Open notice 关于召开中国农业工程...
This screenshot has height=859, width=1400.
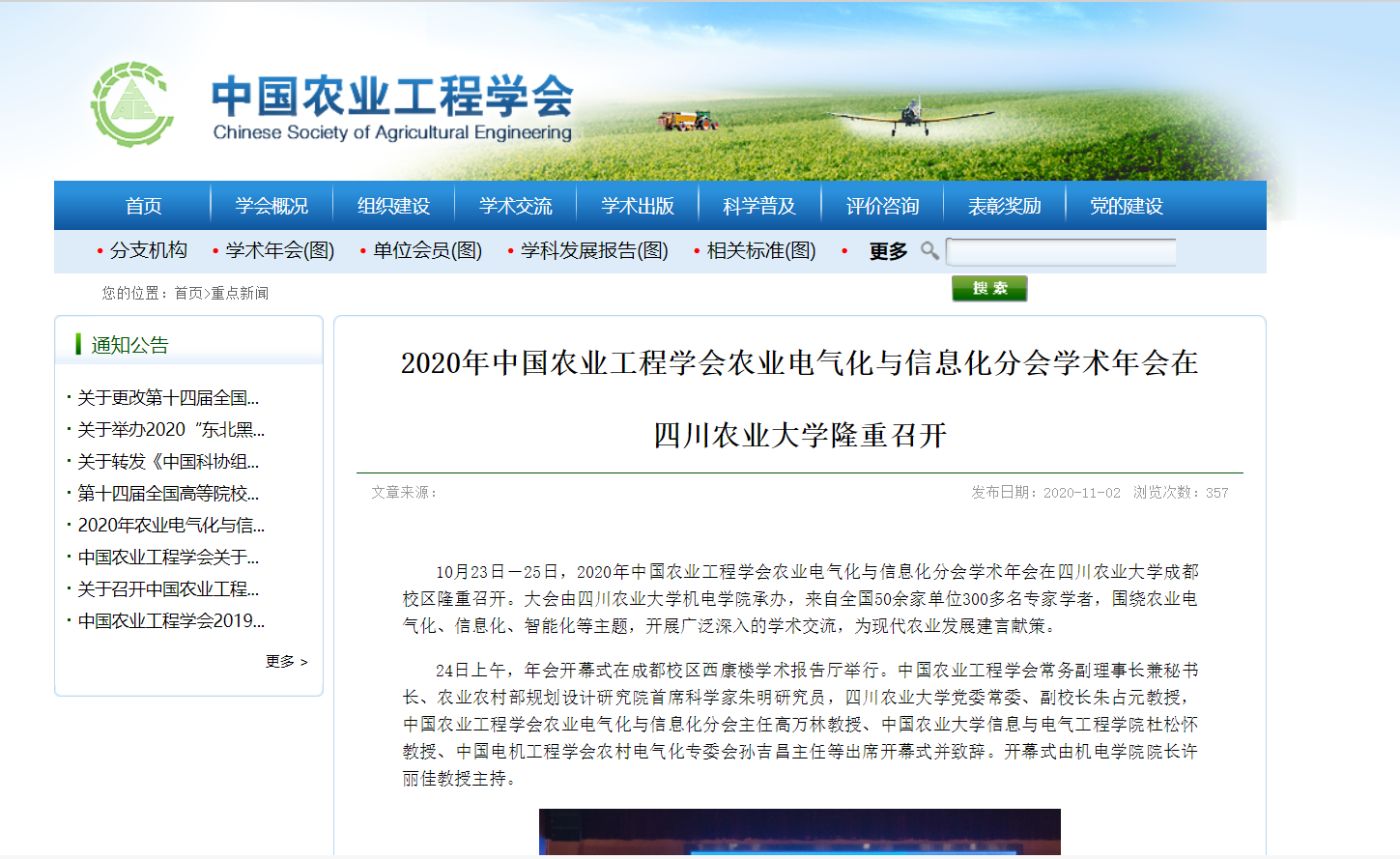168,588
